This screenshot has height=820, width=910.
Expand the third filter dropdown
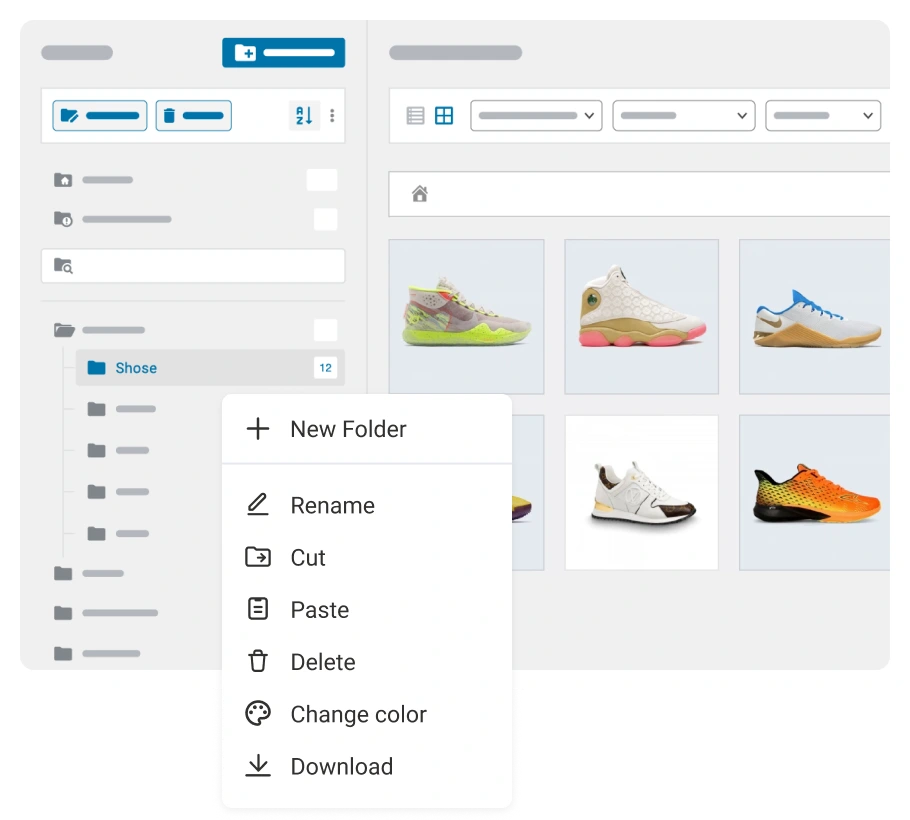[822, 116]
